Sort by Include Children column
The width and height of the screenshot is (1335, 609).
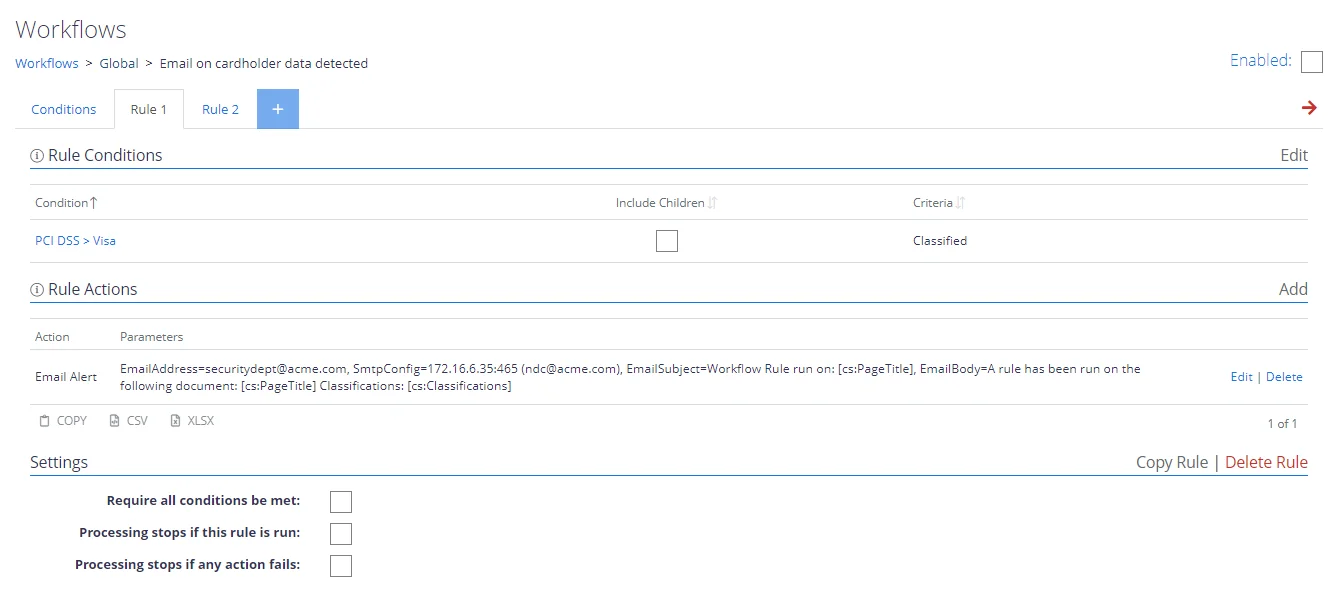click(x=667, y=203)
